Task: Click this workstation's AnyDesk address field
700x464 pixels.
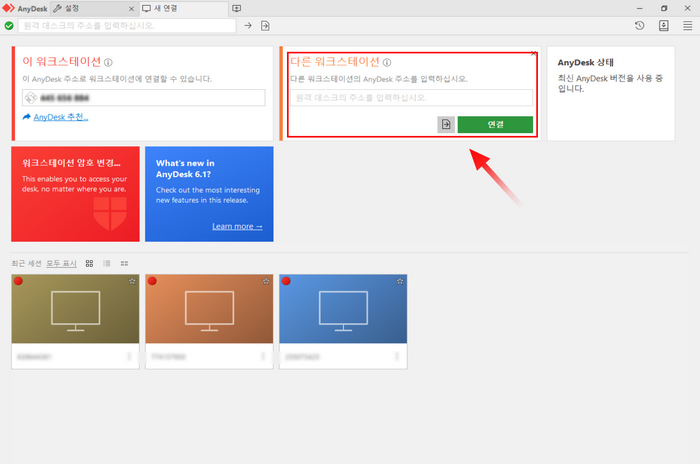Action: click(x=144, y=98)
